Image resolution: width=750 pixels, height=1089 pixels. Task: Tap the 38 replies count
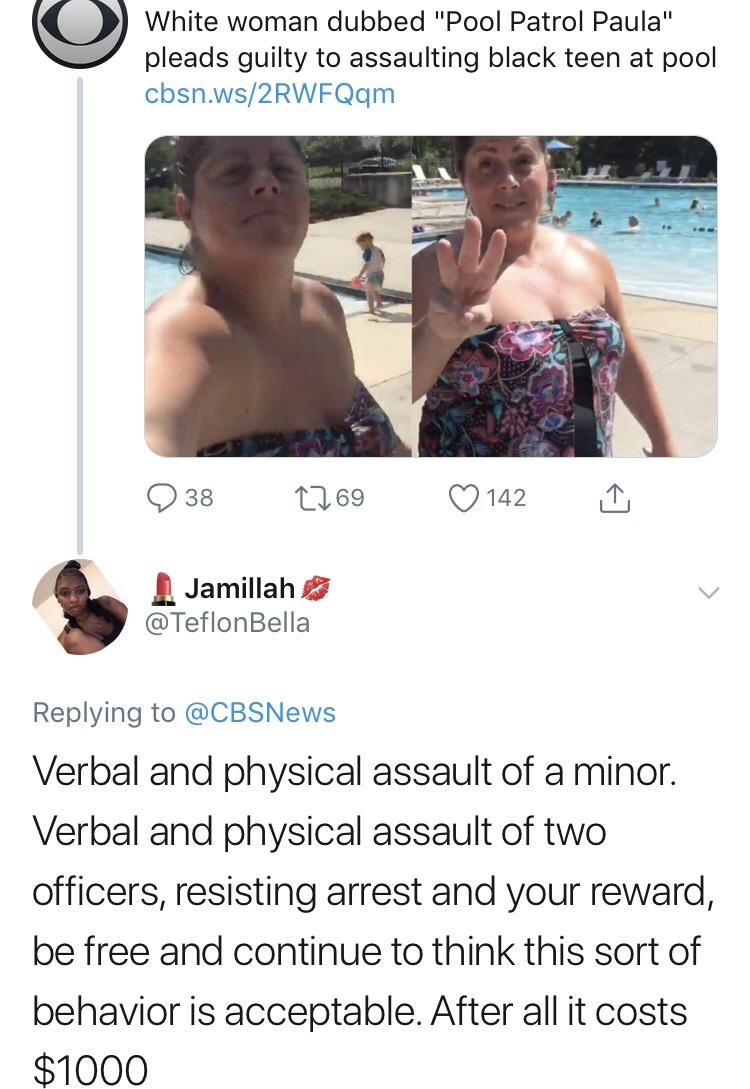[199, 498]
